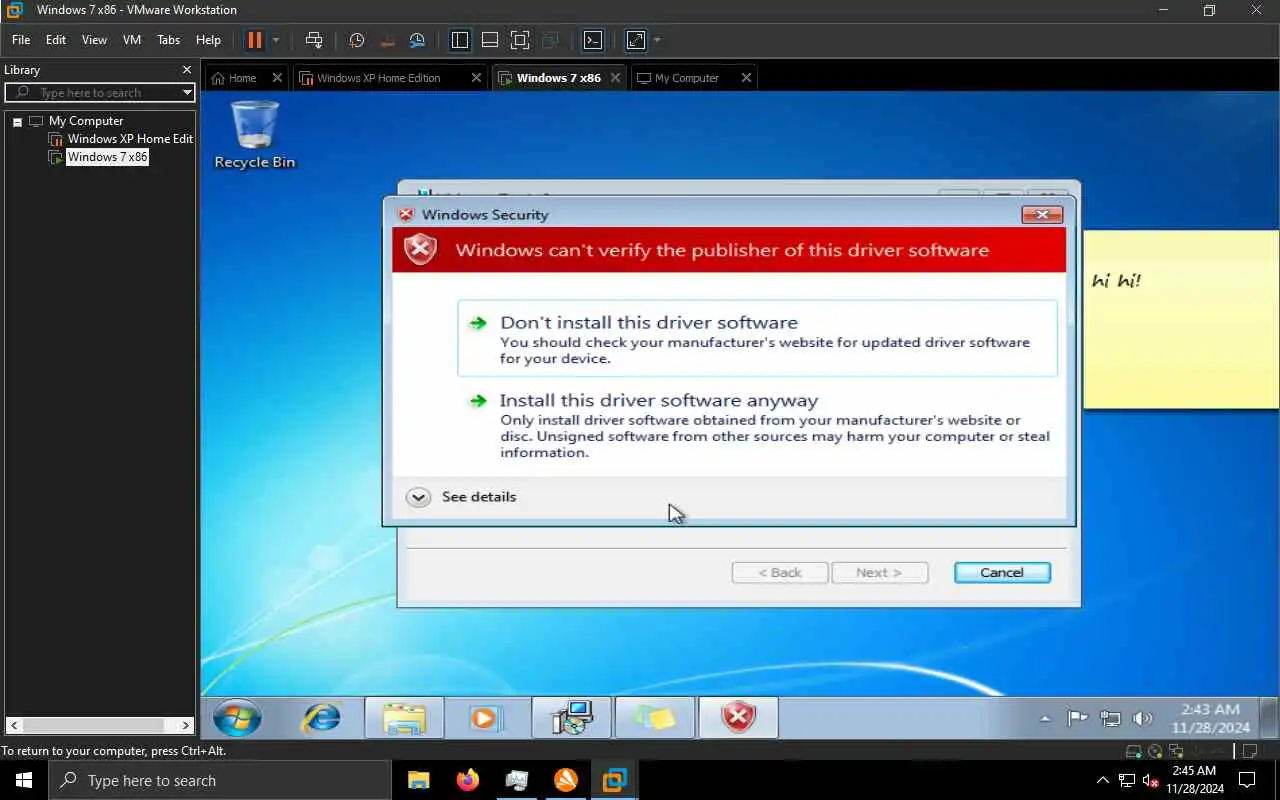Open the Snapshot Manager toolbar icon

[418, 40]
